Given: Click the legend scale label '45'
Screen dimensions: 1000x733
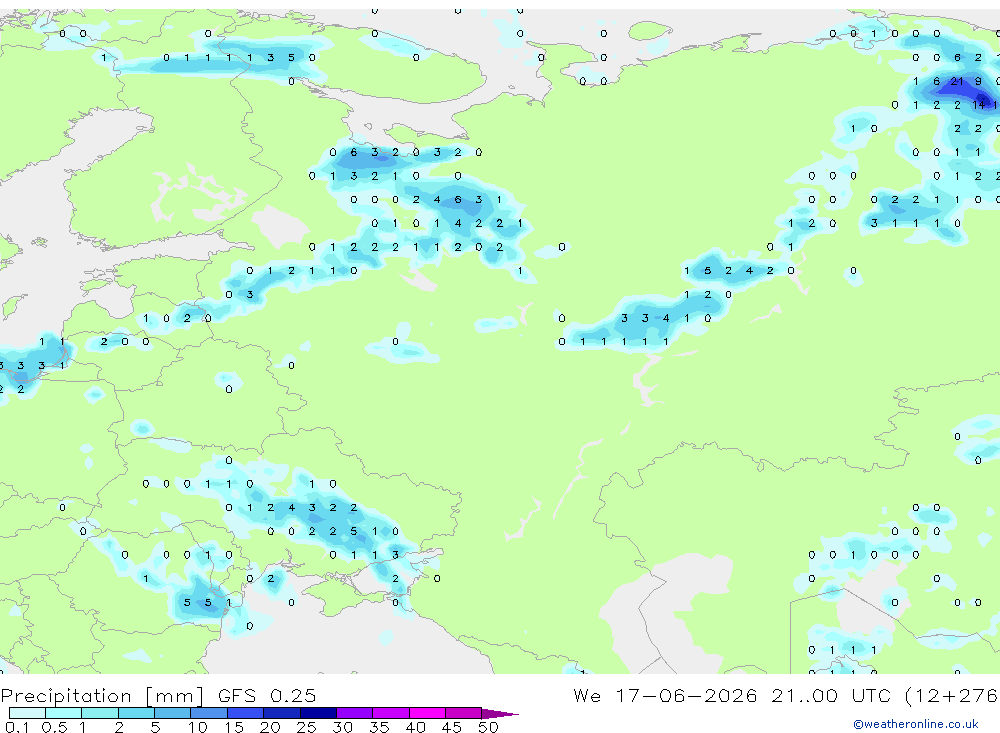Looking at the screenshot, I should pos(452,727).
